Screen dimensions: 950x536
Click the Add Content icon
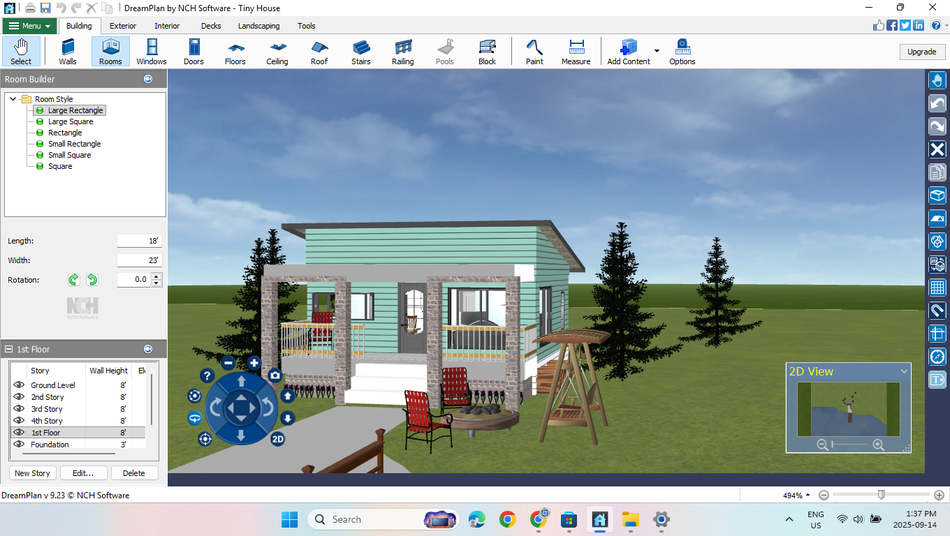pyautogui.click(x=628, y=51)
